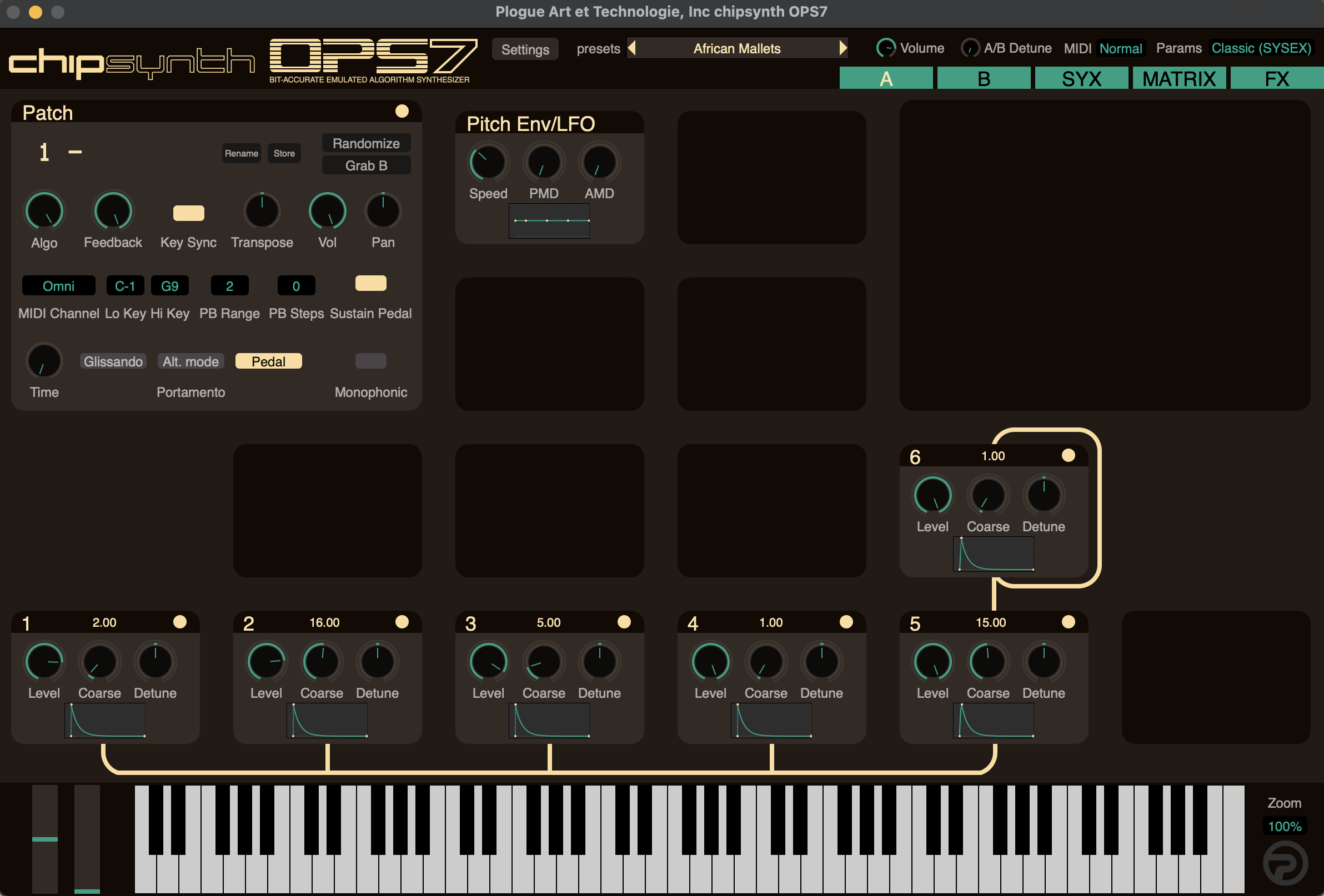Click operator 6 Coarse knob
This screenshot has width=1324, height=896.
point(988,496)
